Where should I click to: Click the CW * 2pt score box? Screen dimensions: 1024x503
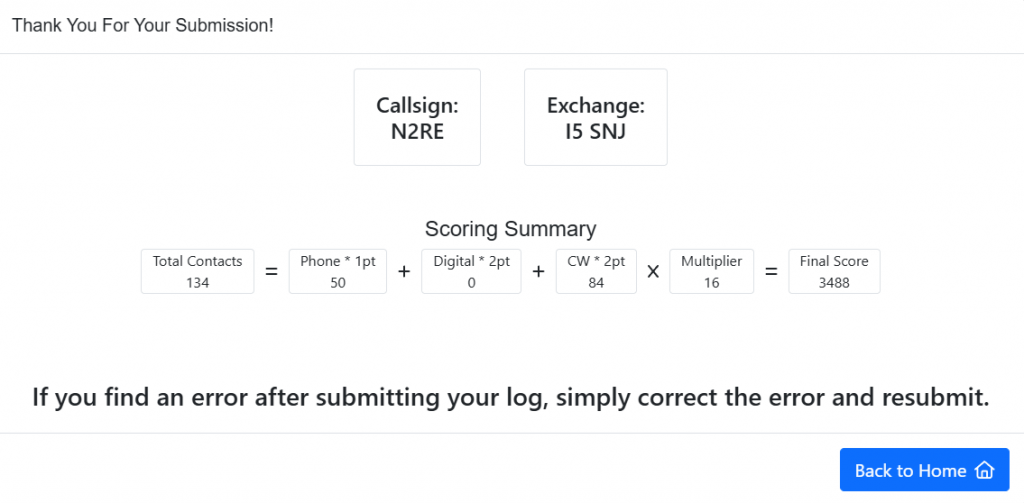[x=596, y=271]
